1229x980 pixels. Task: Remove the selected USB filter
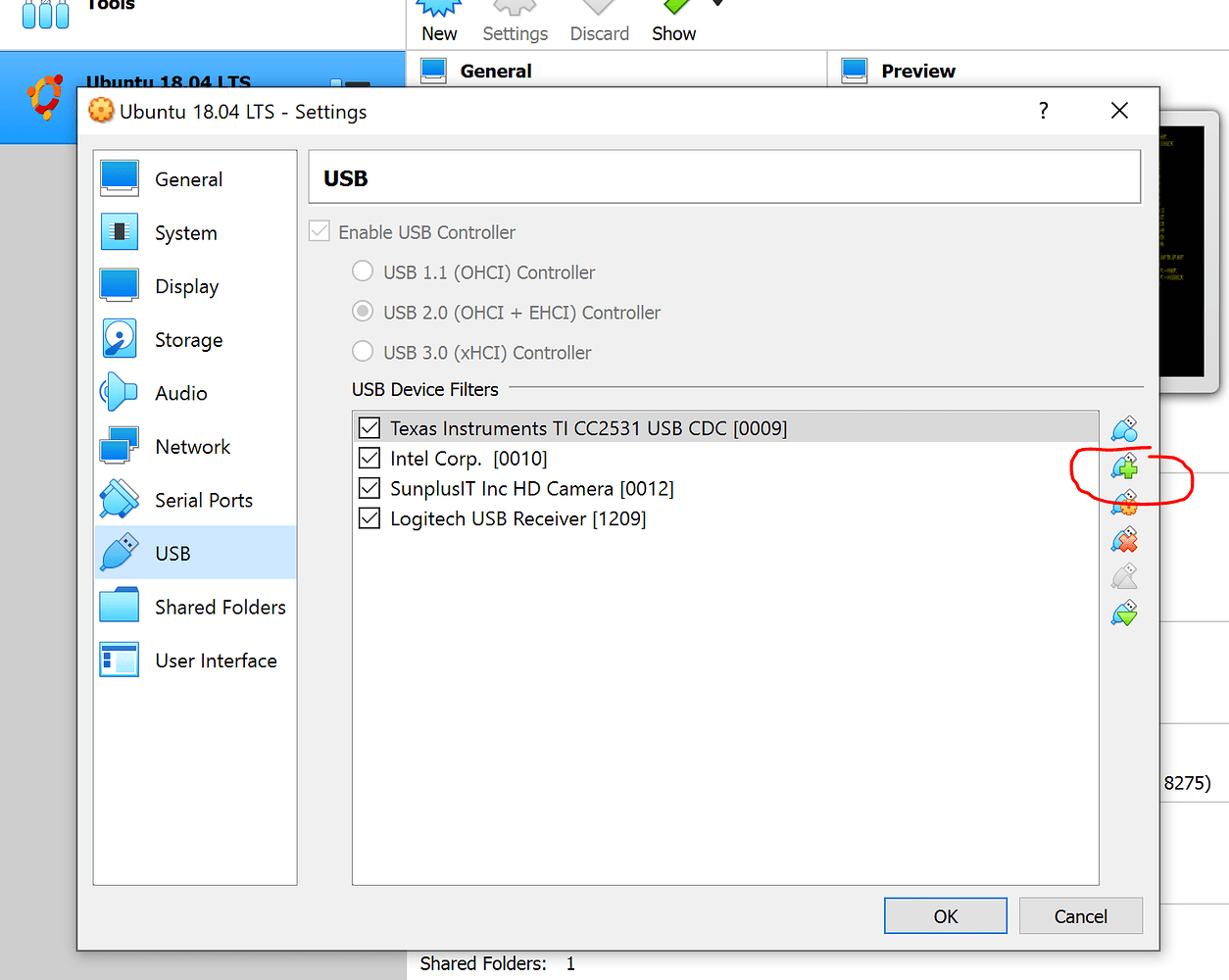tap(1124, 539)
